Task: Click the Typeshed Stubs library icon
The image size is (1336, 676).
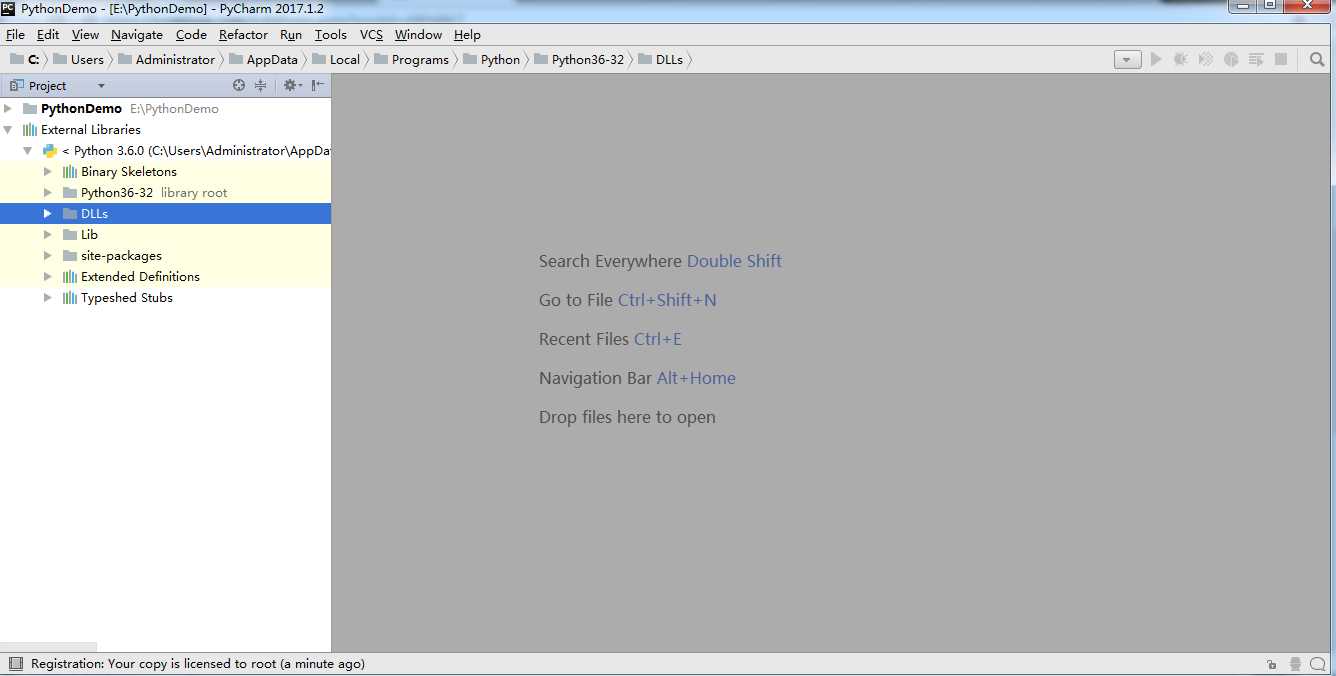Action: point(70,298)
